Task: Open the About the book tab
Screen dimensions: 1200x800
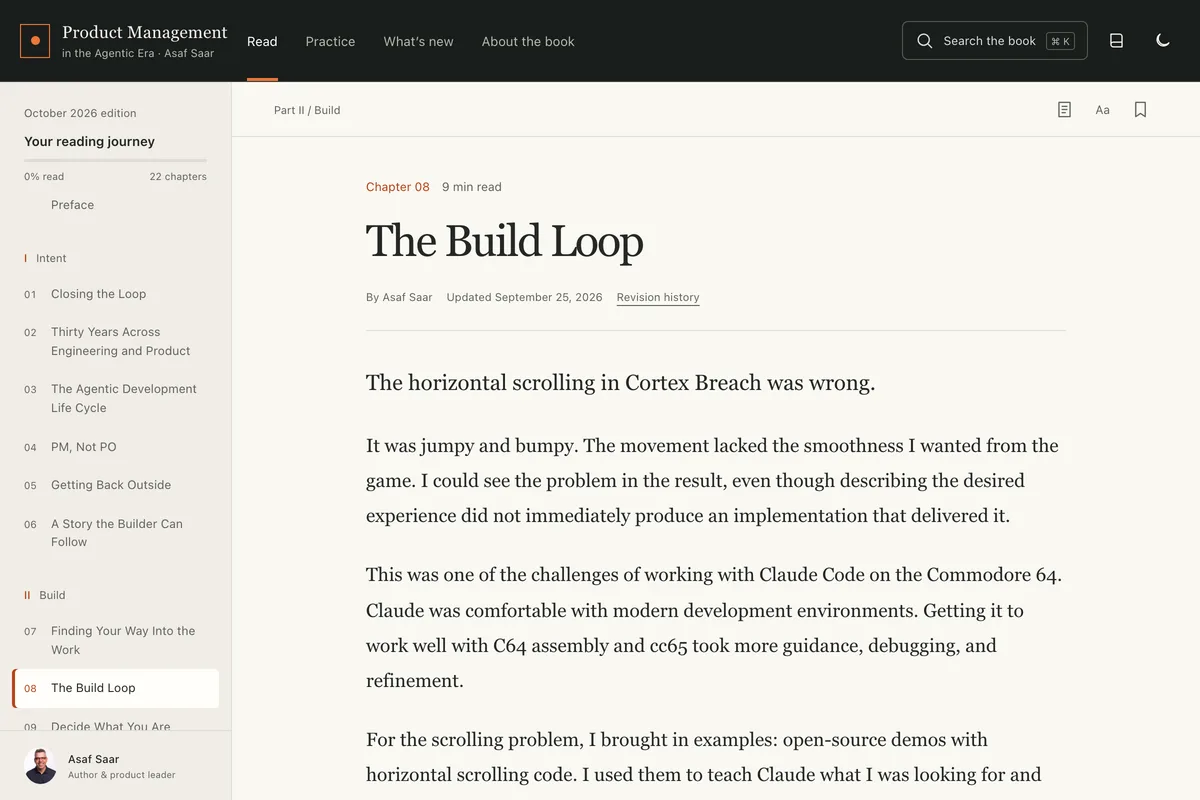Action: pos(528,41)
